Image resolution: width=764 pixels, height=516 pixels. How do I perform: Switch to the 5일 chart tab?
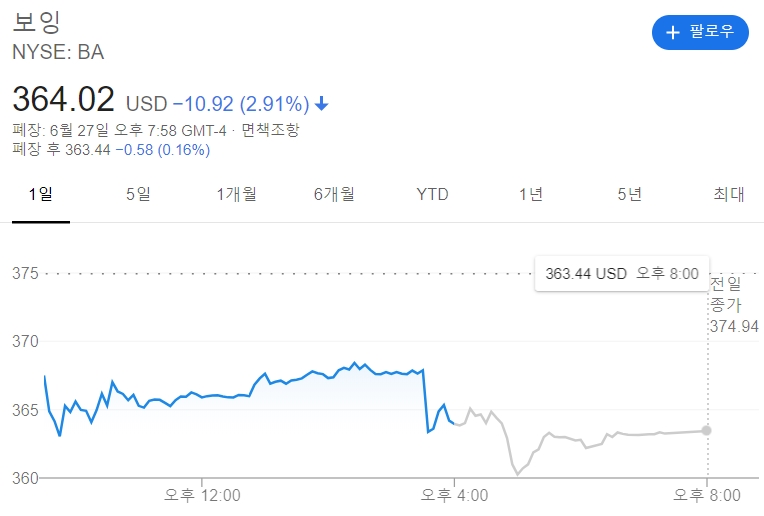pyautogui.click(x=138, y=194)
